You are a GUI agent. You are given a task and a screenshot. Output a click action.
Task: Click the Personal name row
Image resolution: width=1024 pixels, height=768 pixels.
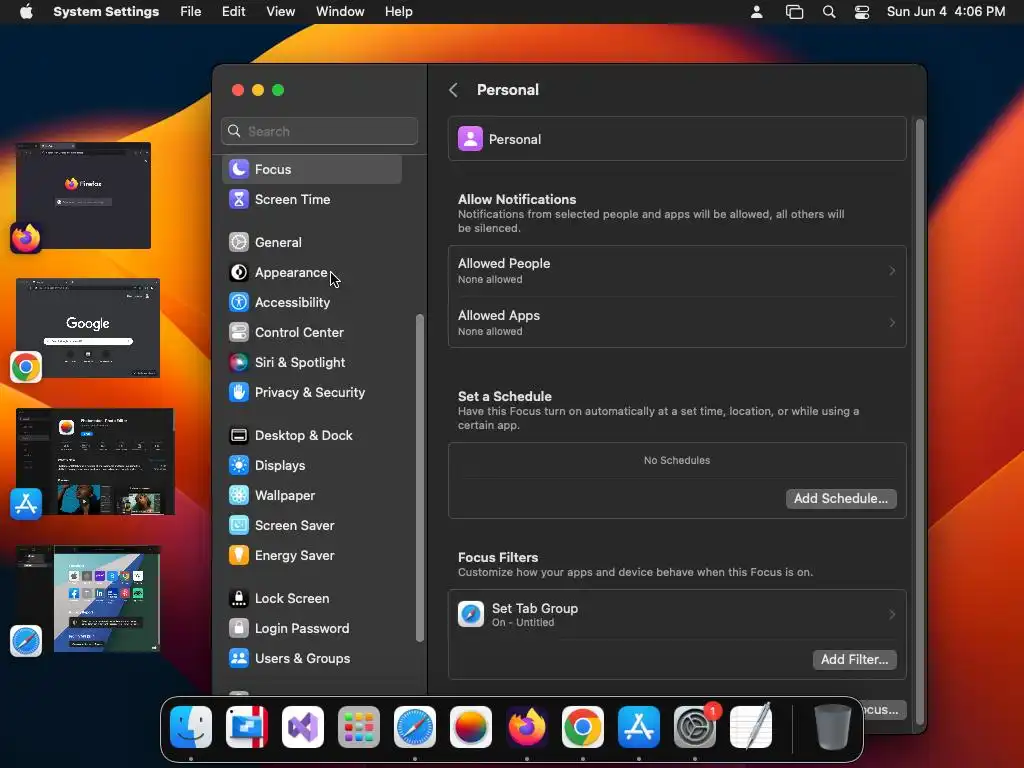tap(677, 139)
